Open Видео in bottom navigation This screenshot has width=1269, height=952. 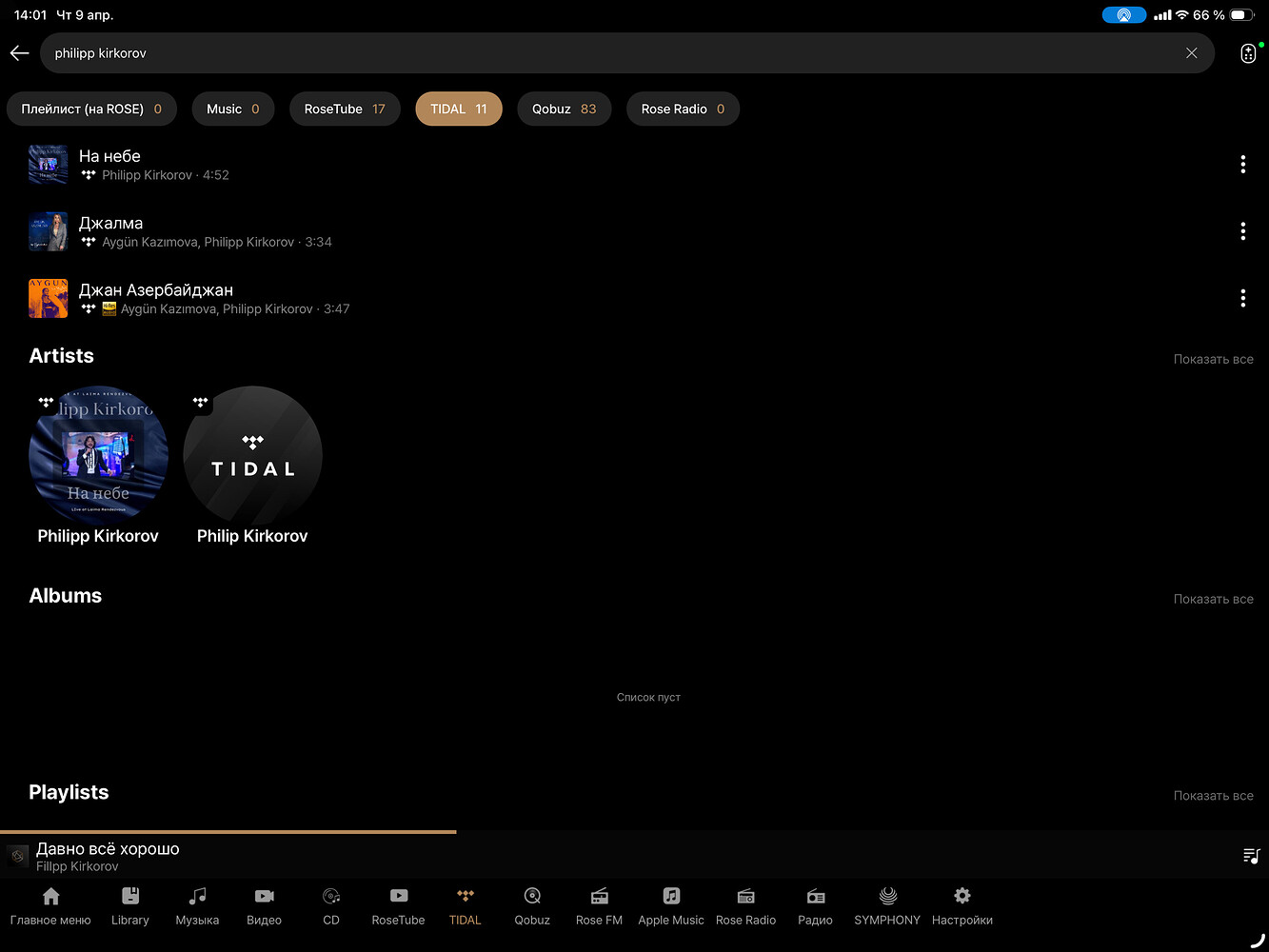(264, 905)
